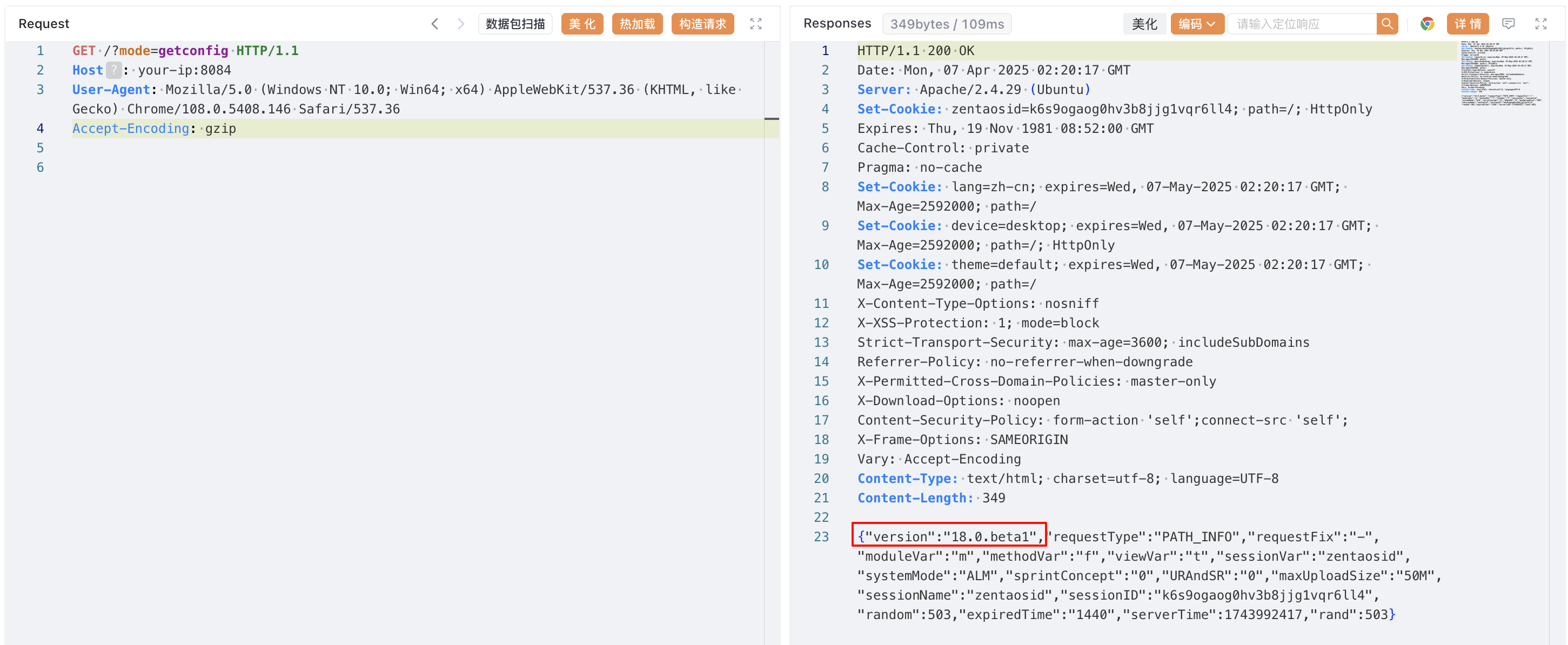
Task: Click the Request editor scrollbar marker
Action: click(x=771, y=119)
